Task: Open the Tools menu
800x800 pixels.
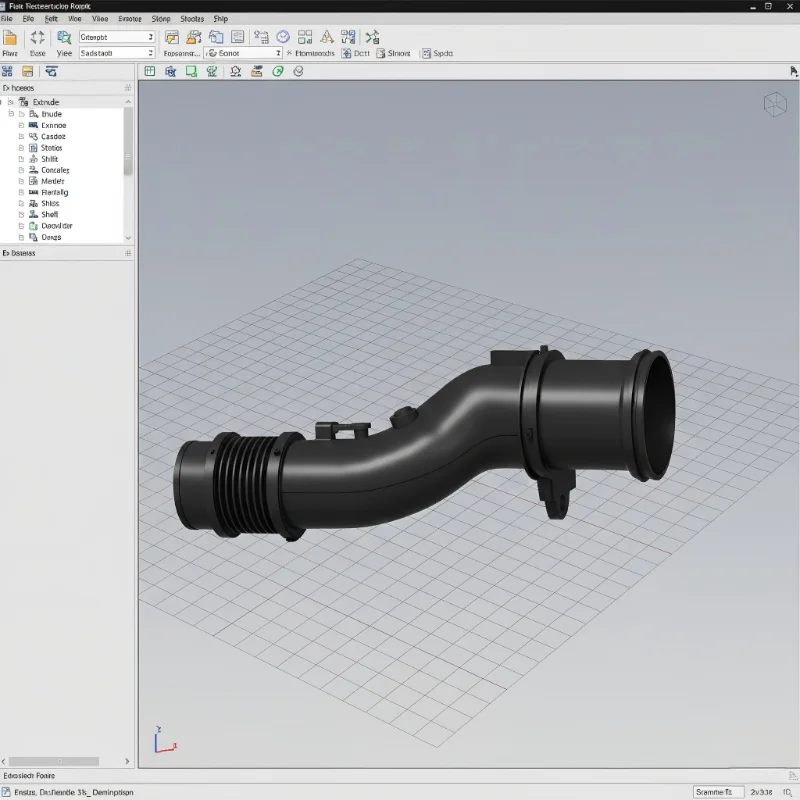Action: tap(191, 18)
